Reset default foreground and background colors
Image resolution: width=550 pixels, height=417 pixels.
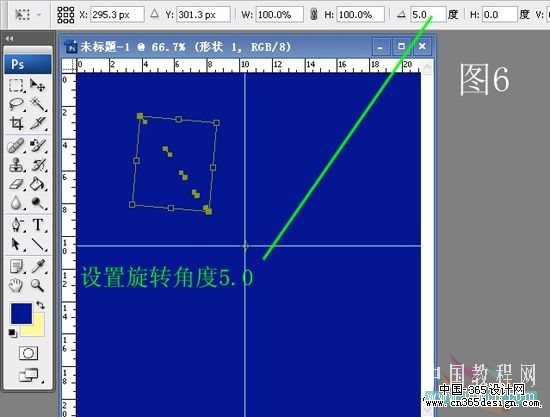pos(13,333)
